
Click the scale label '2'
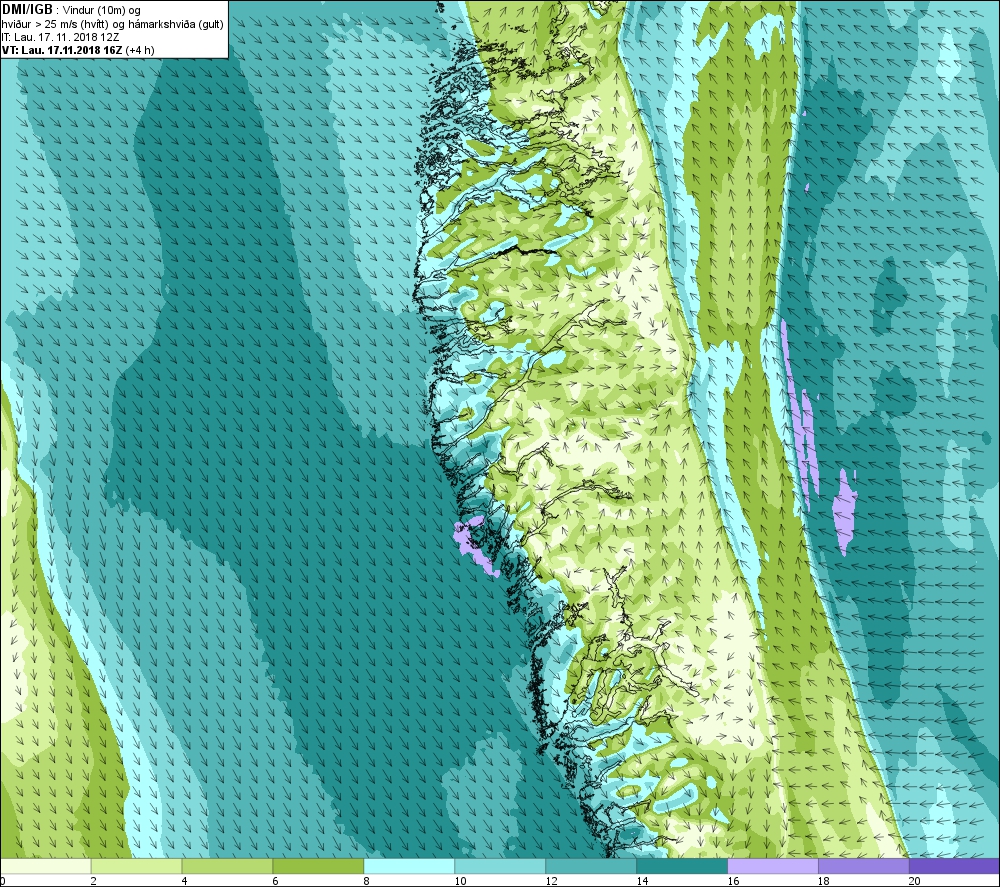point(94,881)
